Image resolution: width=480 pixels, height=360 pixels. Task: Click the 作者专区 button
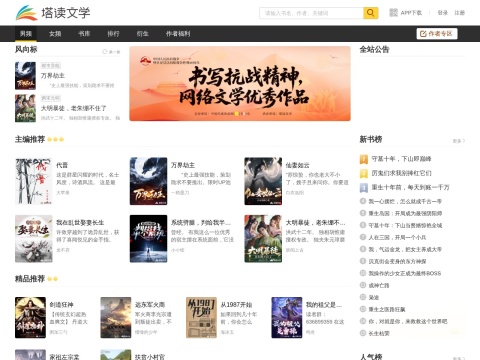(x=437, y=34)
